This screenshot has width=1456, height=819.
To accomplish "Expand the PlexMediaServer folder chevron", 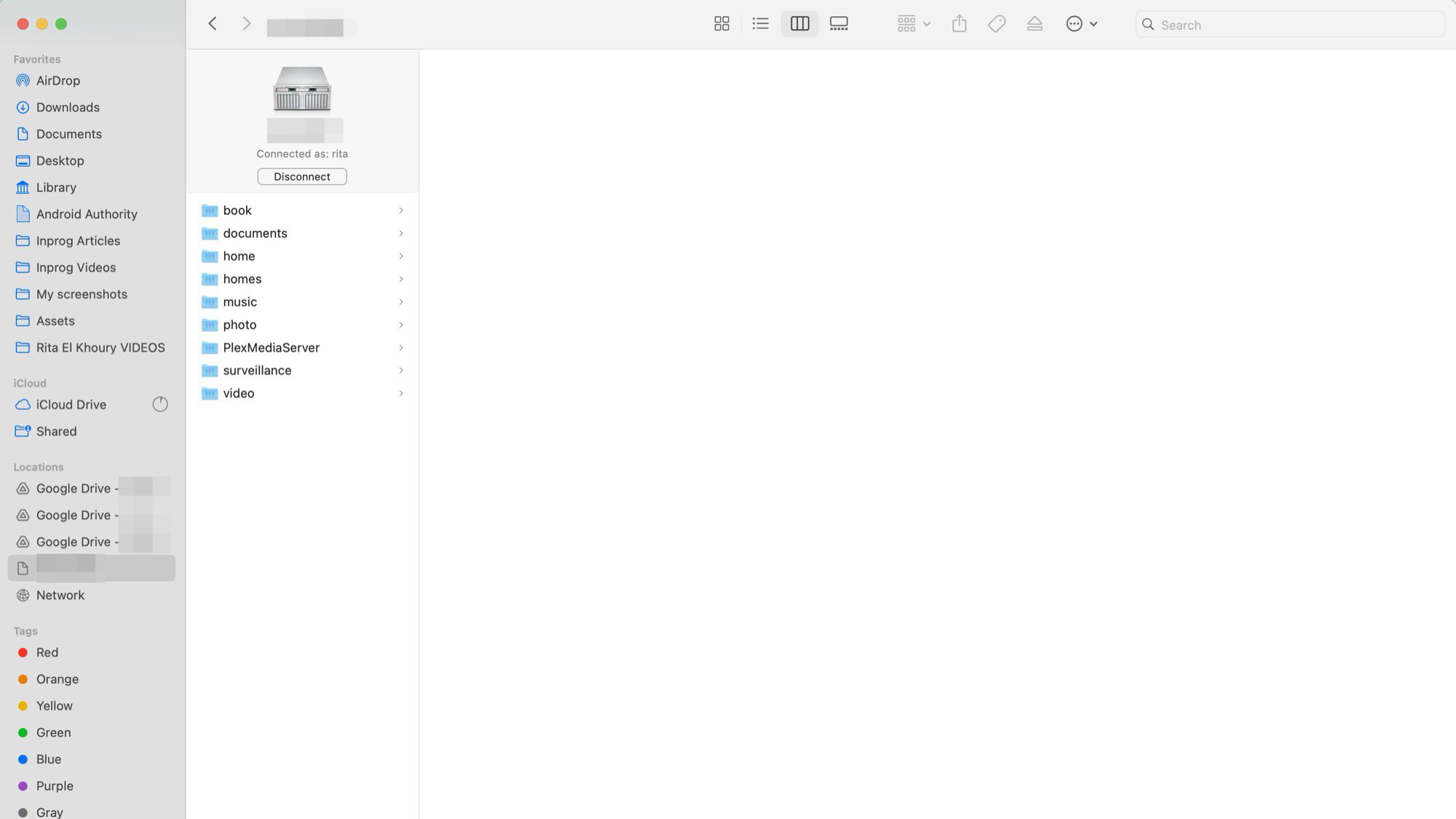I will pyautogui.click(x=400, y=348).
